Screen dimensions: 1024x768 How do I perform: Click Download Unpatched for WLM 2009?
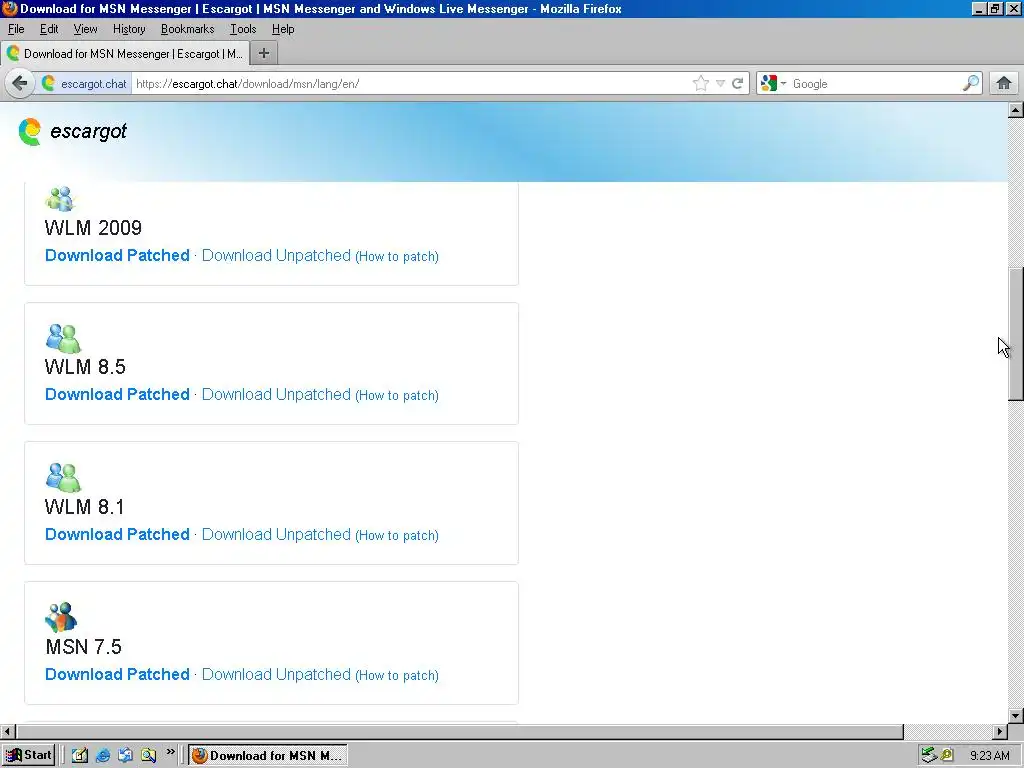click(276, 255)
